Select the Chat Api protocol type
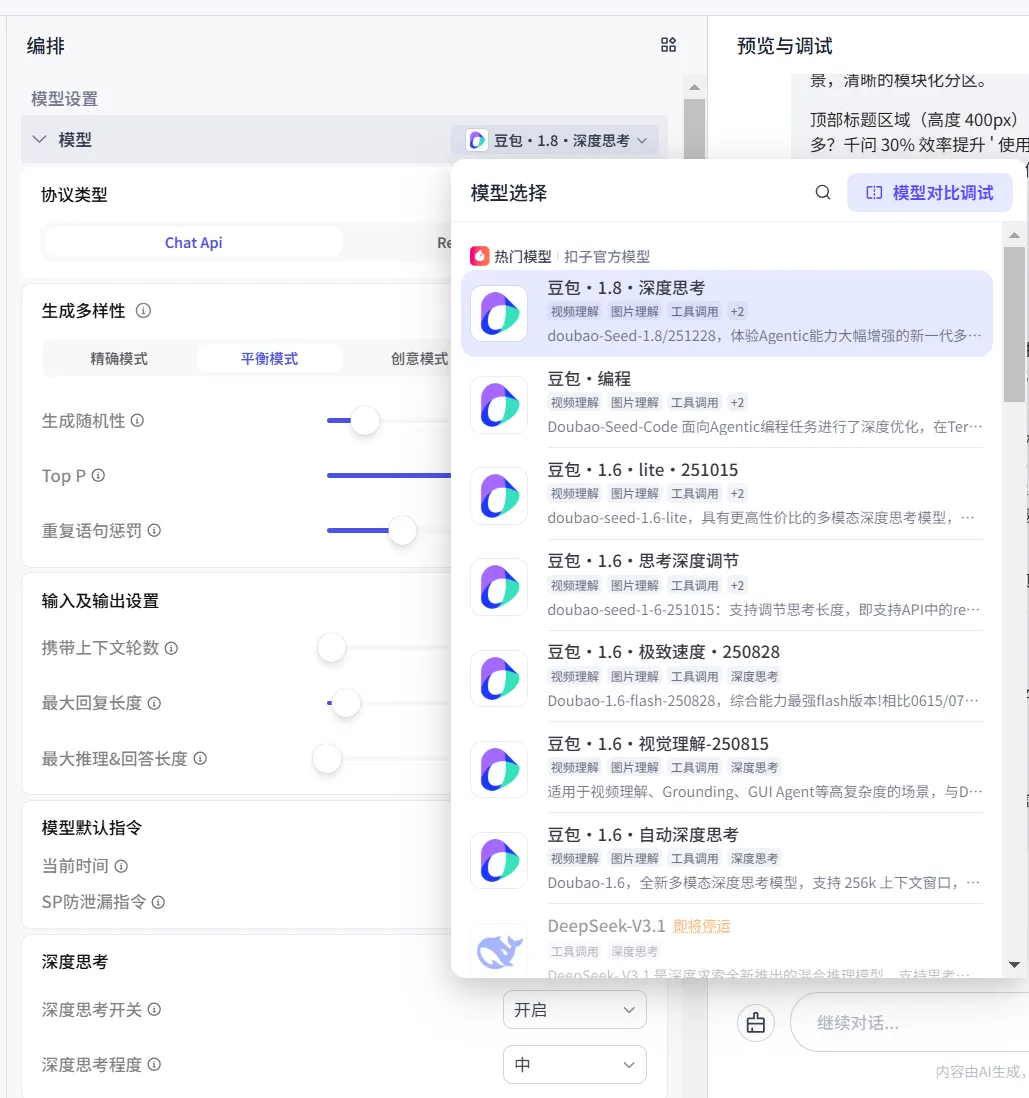This screenshot has height=1098, width=1029. click(193, 243)
